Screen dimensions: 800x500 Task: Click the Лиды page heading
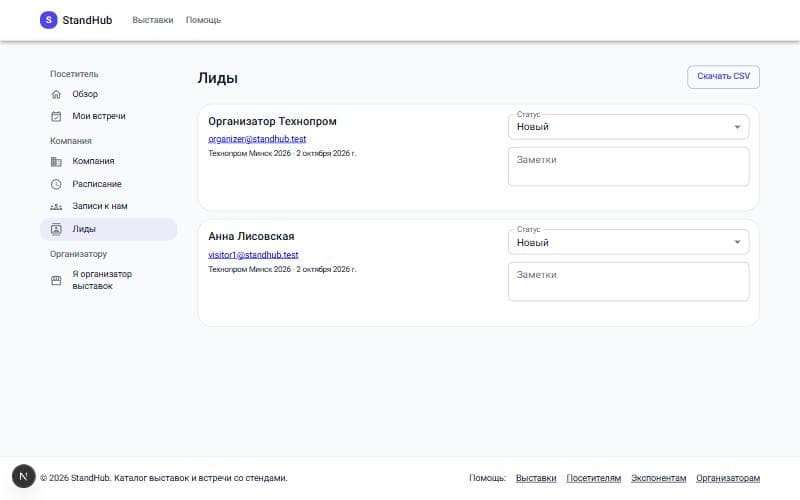(x=218, y=78)
